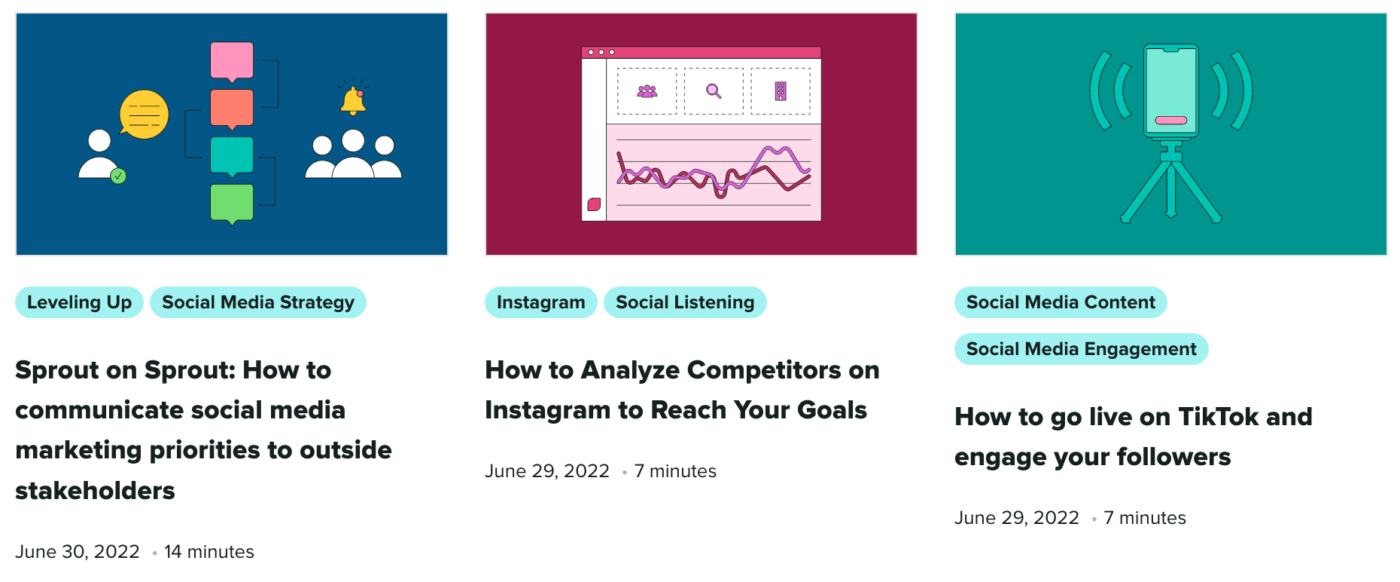Viewport: 1400px width, 582px height.
Task: Select the "Instagram" category tag
Action: point(540,302)
